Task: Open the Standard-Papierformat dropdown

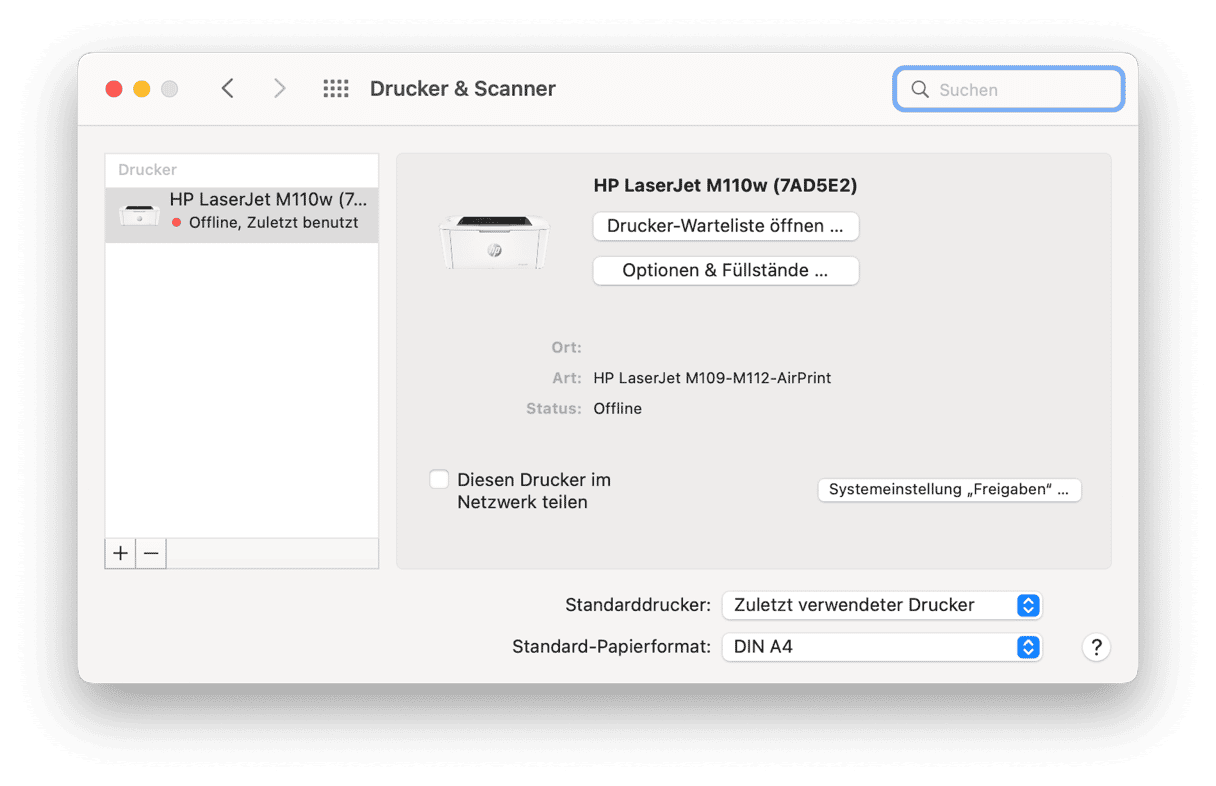Action: tap(882, 647)
